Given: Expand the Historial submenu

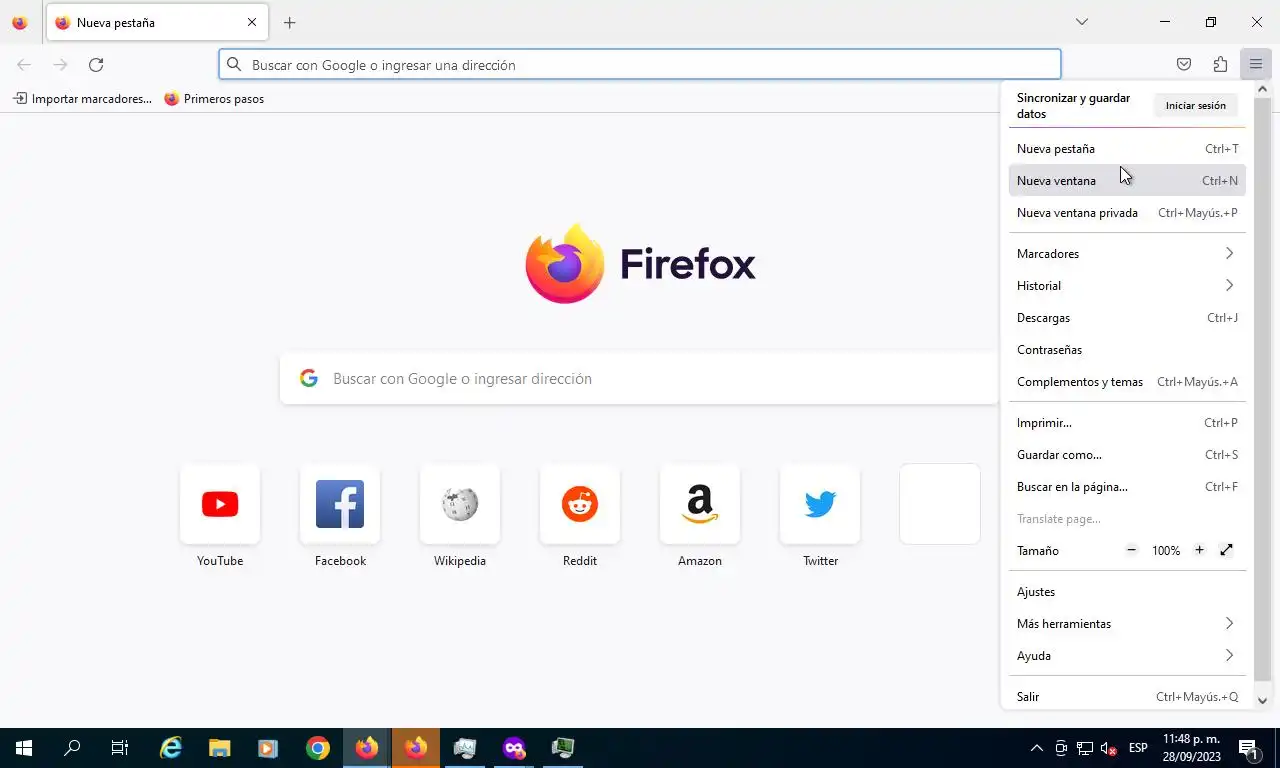Looking at the screenshot, I should [1127, 286].
